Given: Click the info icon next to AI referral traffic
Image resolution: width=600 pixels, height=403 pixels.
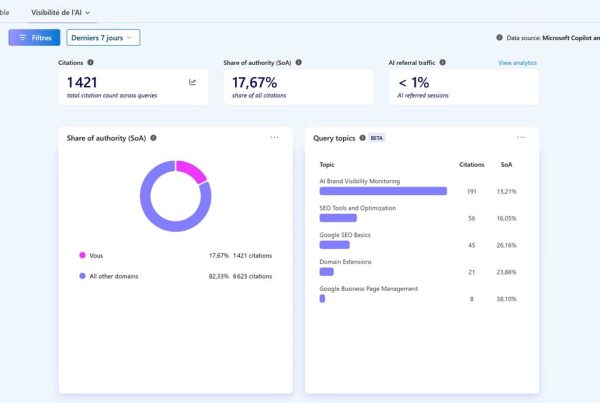Looking at the screenshot, I should (x=442, y=62).
